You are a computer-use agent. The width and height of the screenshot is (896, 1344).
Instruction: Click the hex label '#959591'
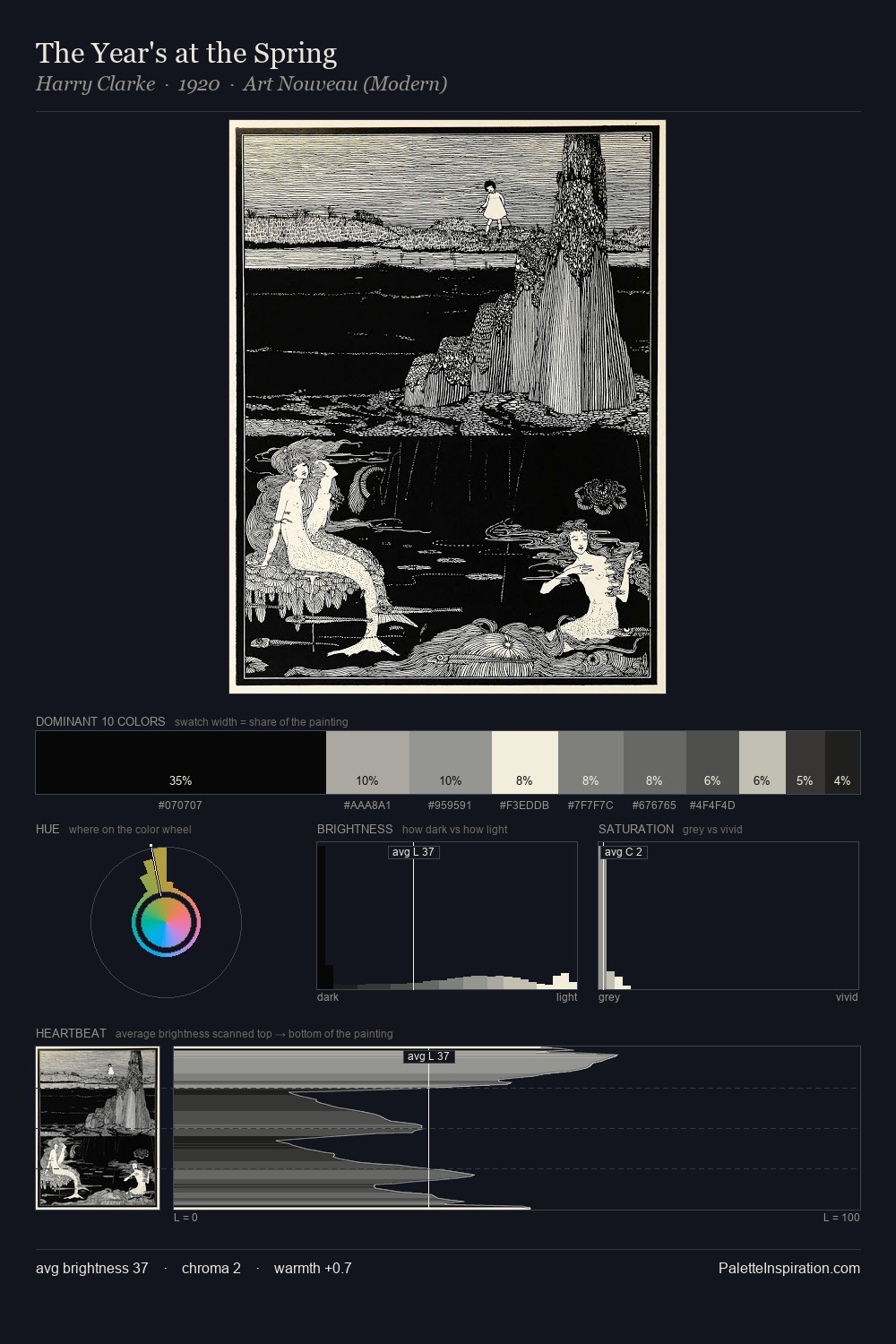pos(450,806)
